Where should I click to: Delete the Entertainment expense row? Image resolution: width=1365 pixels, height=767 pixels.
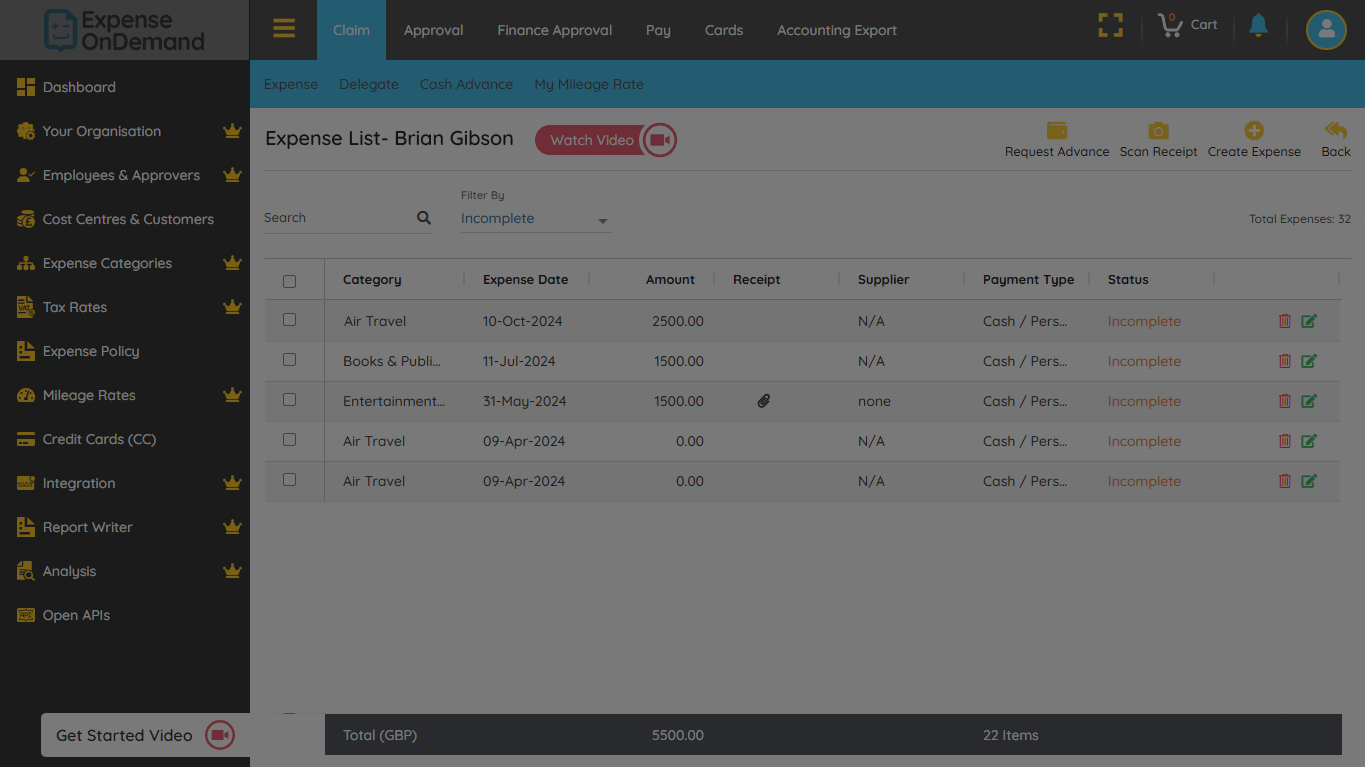coord(1285,401)
